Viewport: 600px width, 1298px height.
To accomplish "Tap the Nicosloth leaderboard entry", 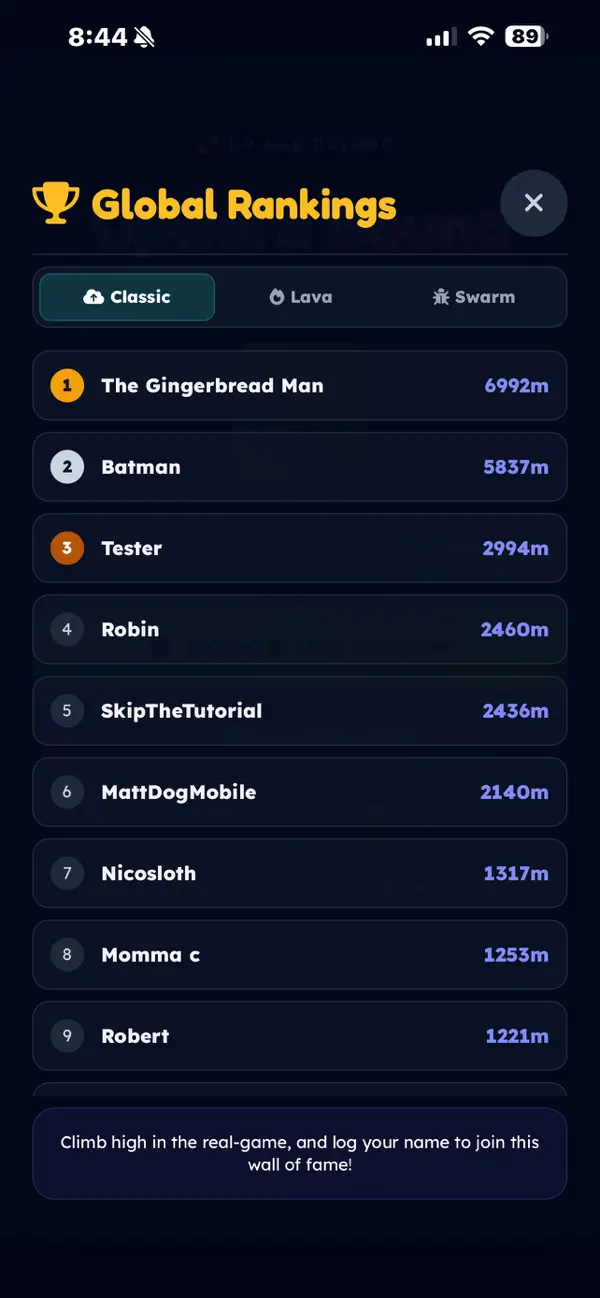I will [300, 873].
